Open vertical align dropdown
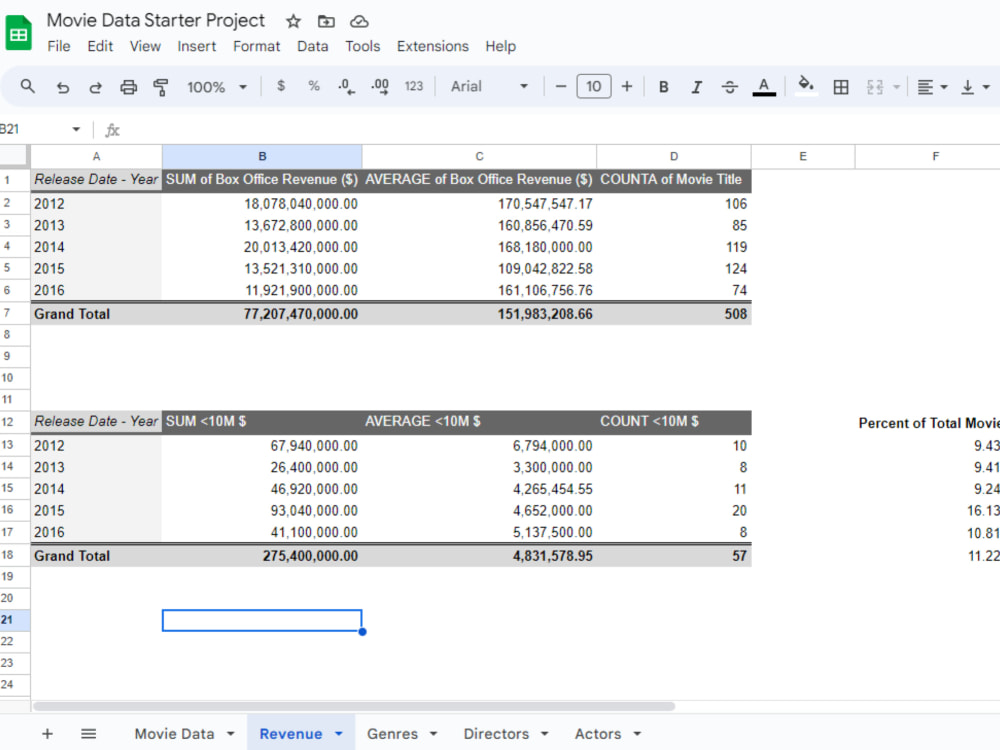 point(975,87)
